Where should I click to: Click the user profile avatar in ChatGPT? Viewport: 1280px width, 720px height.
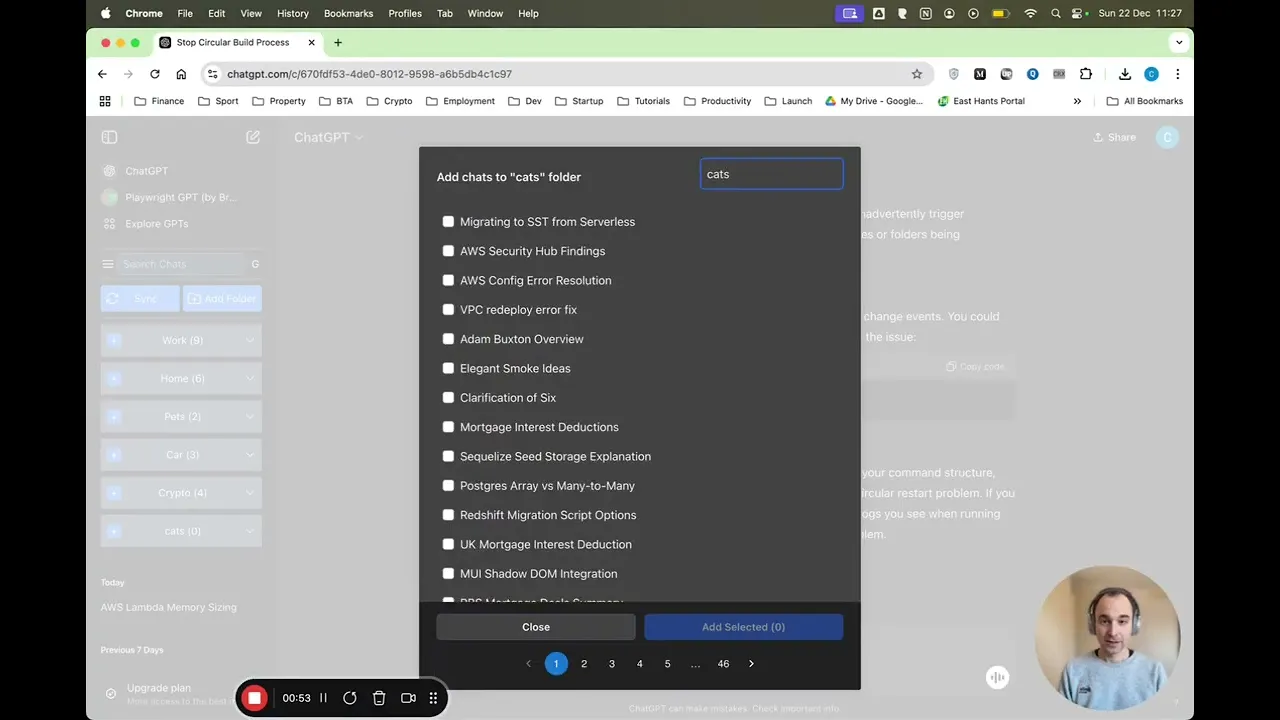pyautogui.click(x=1167, y=137)
